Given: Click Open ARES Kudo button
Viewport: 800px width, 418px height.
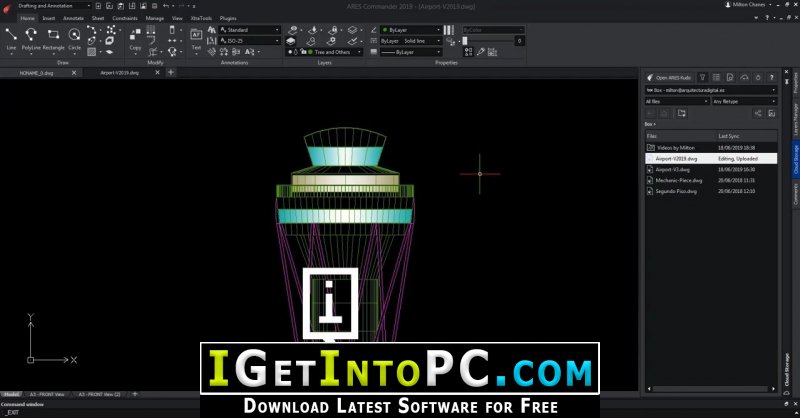Looking at the screenshot, I should pos(669,78).
